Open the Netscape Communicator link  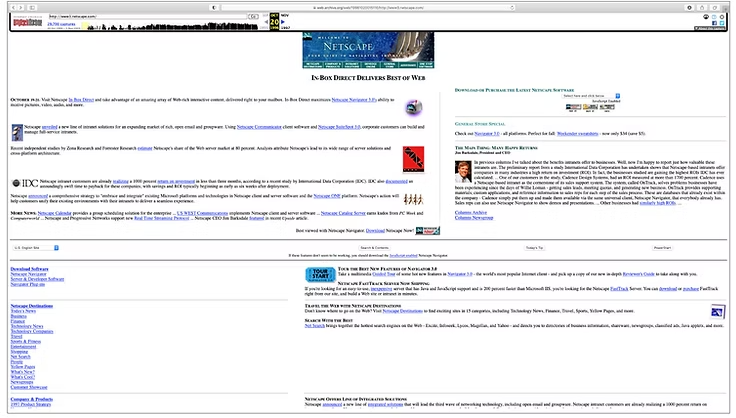(x=259, y=127)
